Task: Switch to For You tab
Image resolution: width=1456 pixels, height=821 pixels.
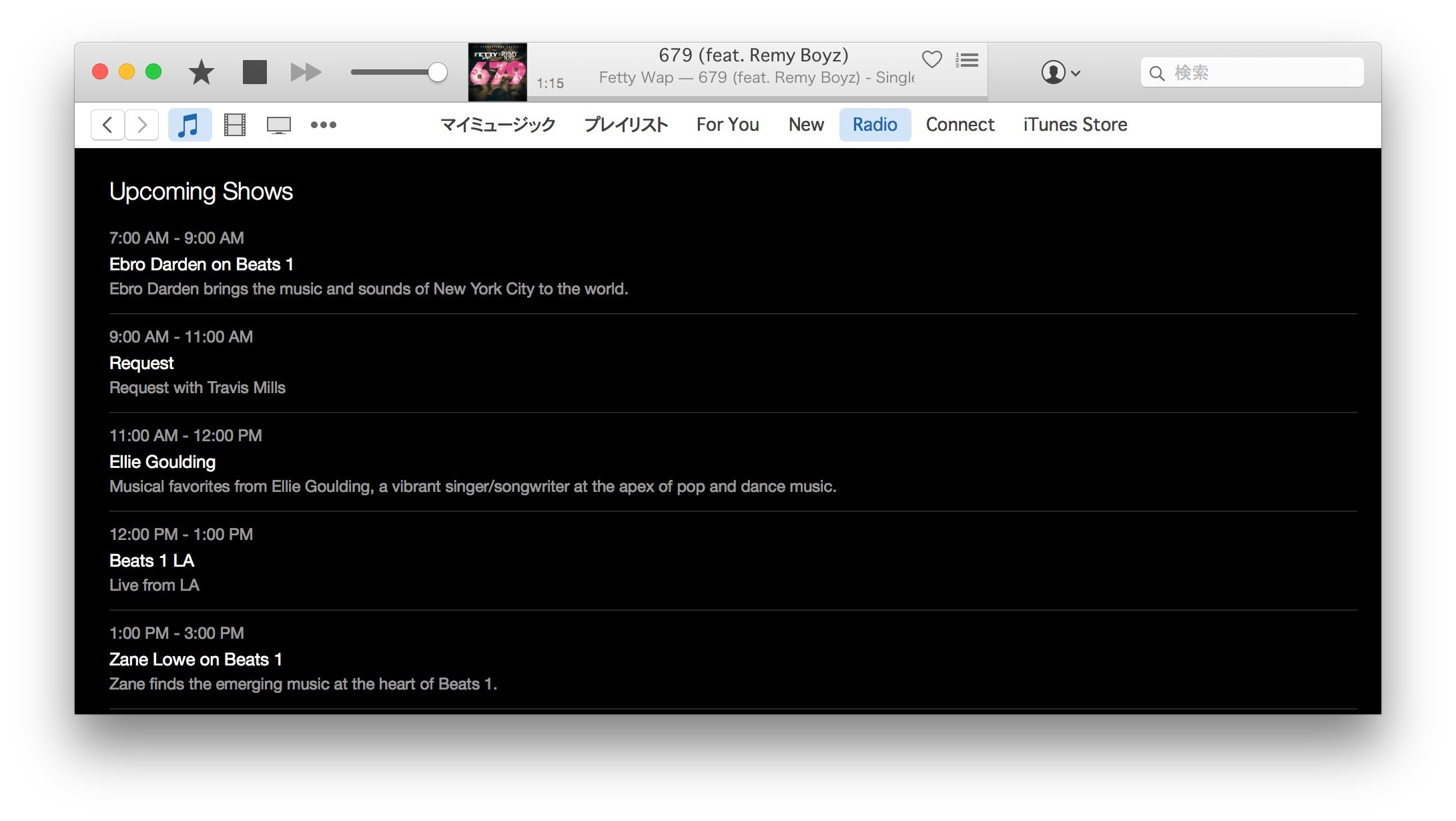Action: point(727,125)
